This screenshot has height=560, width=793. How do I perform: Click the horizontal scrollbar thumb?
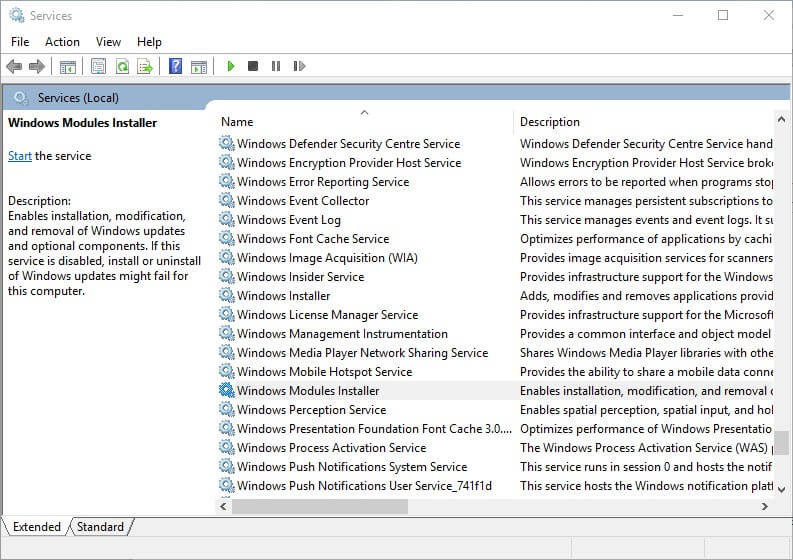coord(320,506)
